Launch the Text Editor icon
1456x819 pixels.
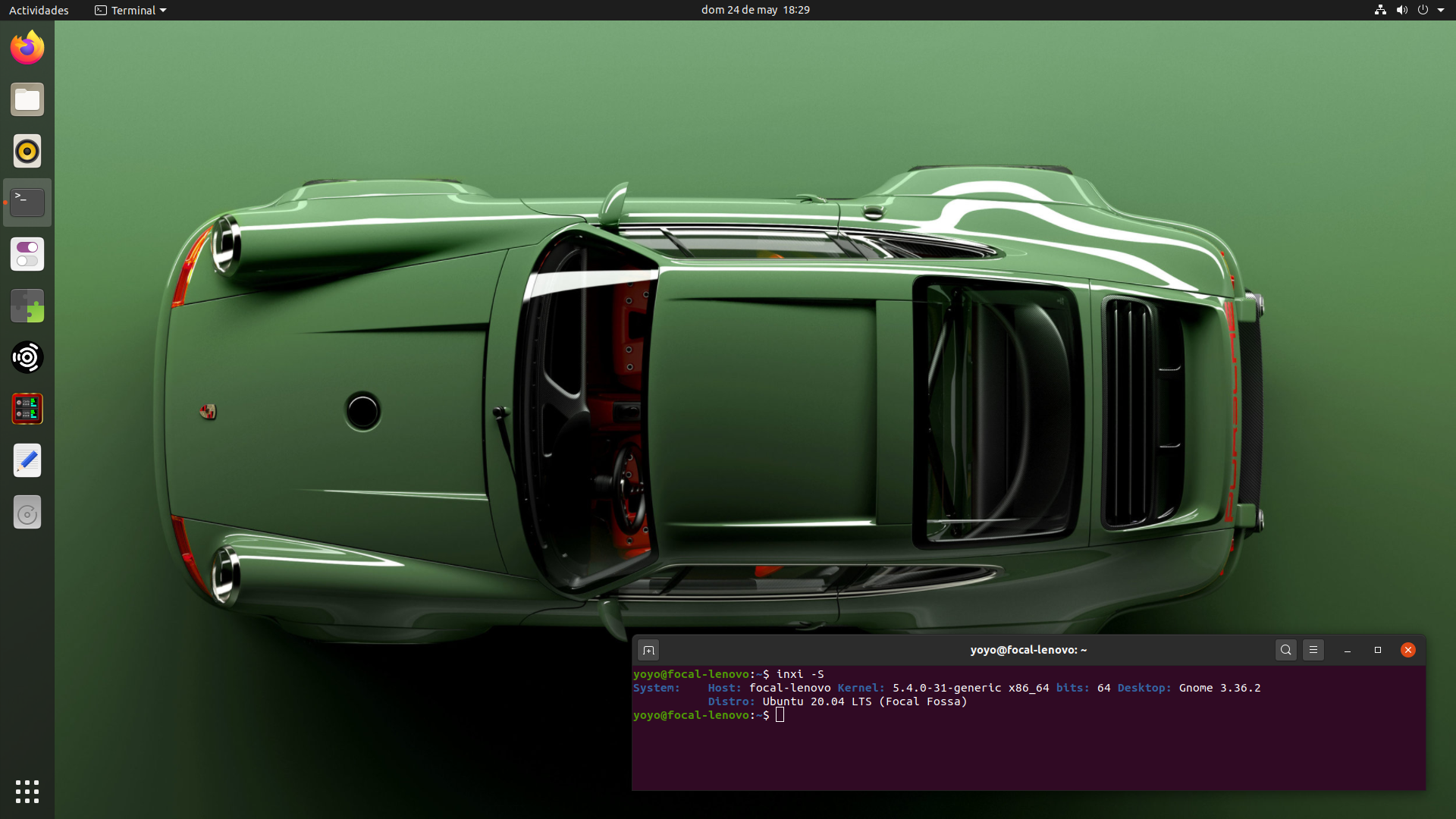click(27, 460)
